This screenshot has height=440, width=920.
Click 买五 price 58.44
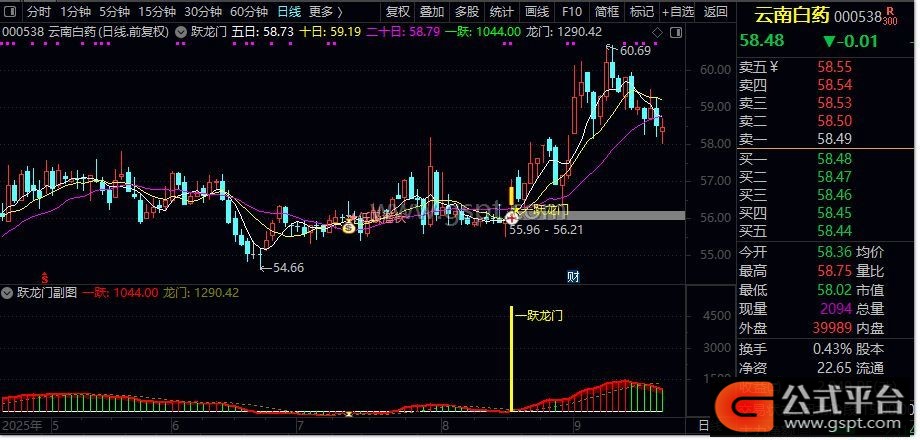pyautogui.click(x=835, y=231)
